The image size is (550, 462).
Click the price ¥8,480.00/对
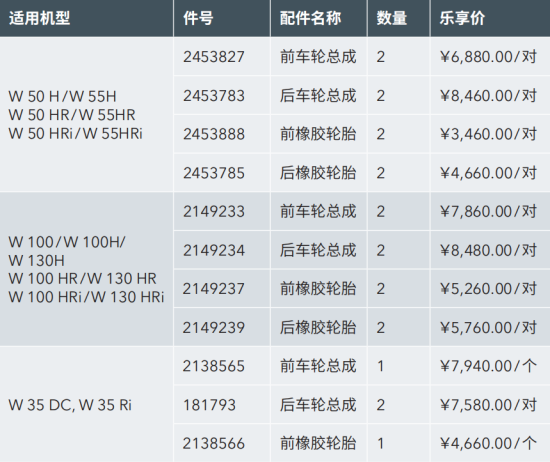(488, 250)
